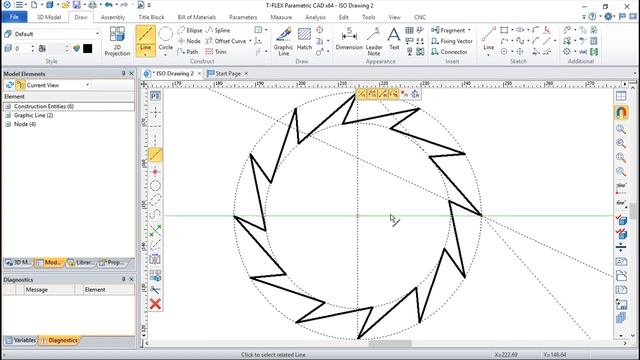Click the Trim tool
The image size is (640, 360).
(x=216, y=52)
